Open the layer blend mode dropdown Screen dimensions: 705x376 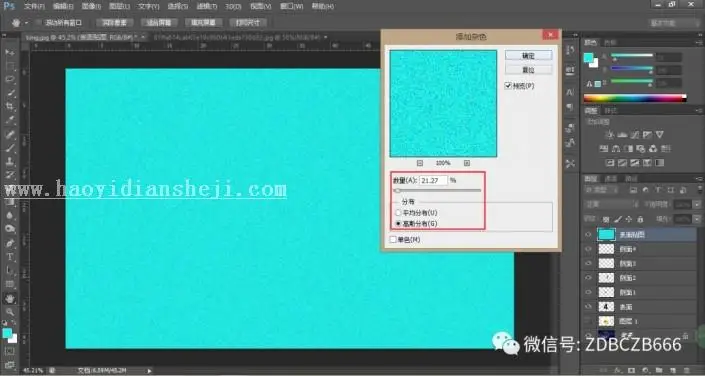[611, 204]
